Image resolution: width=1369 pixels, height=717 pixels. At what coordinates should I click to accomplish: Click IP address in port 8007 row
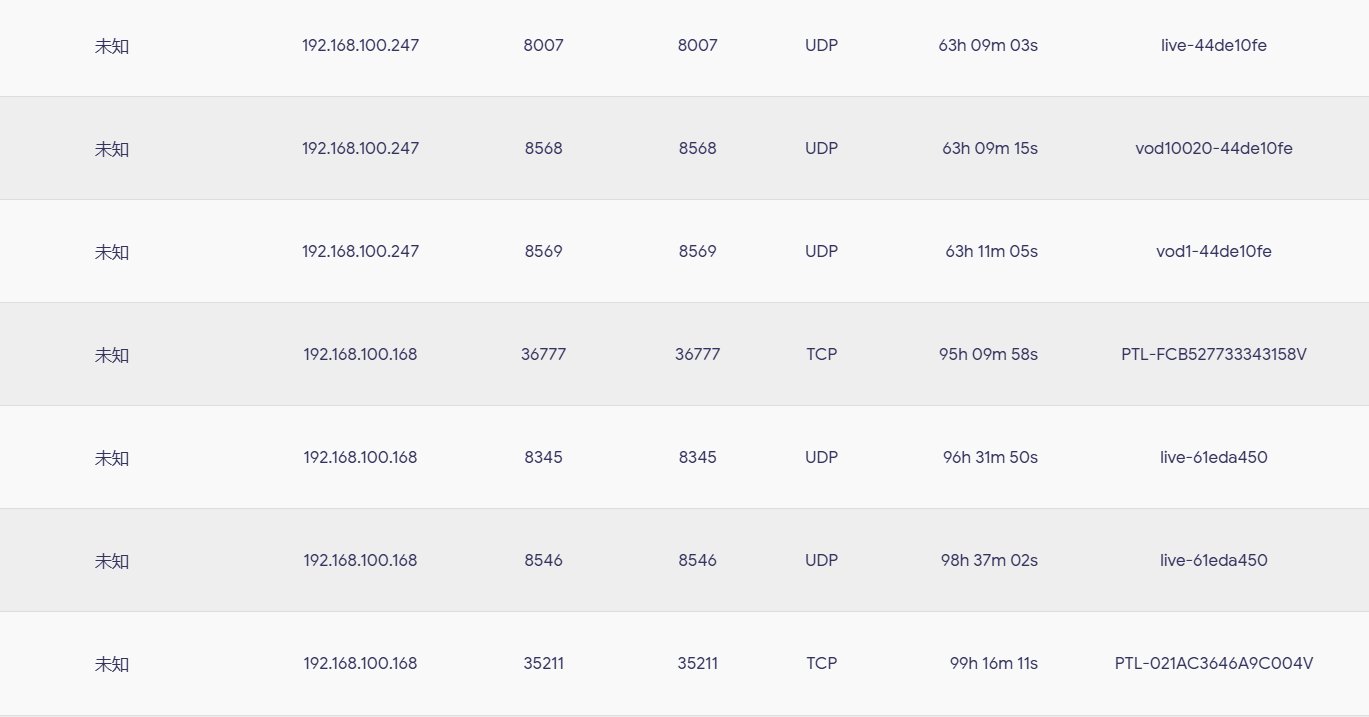click(360, 45)
